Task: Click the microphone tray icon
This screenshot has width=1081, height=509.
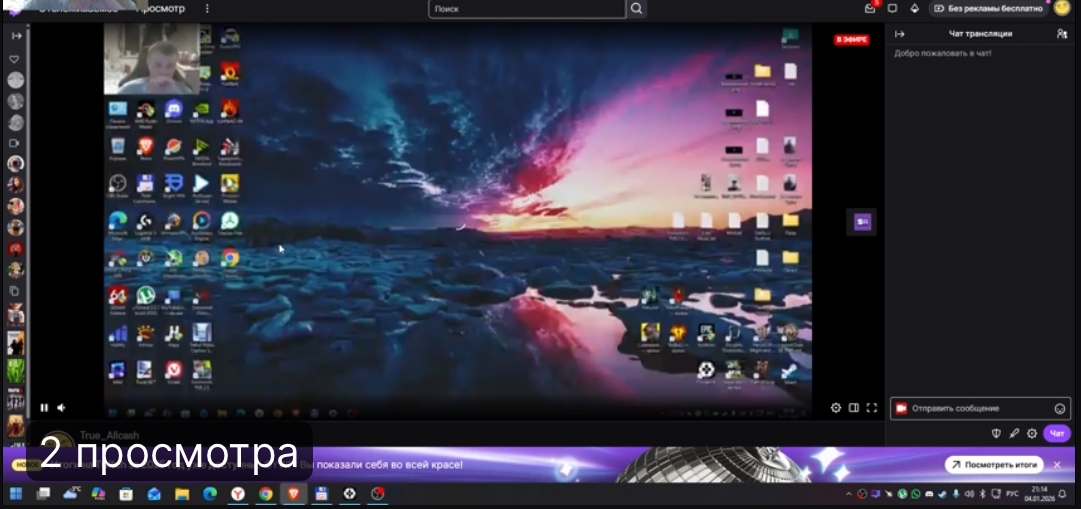Action: [x=956, y=494]
